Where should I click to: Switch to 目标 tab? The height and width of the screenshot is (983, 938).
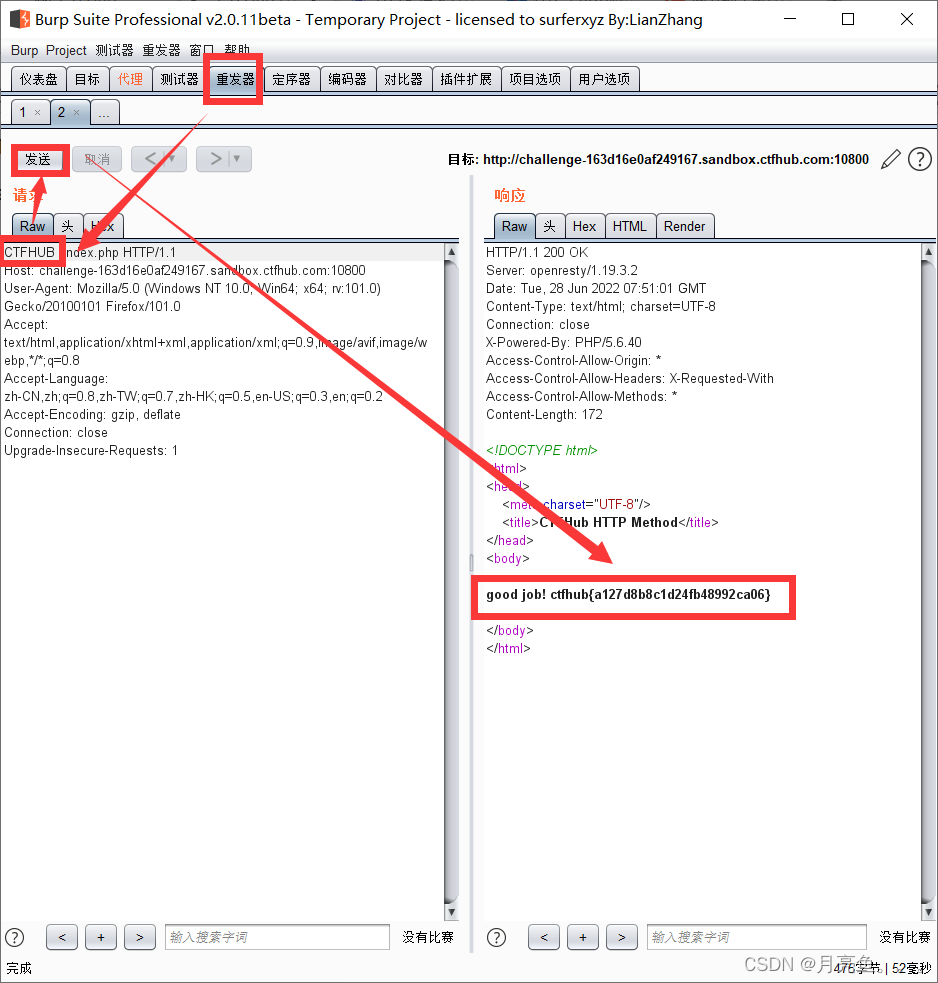(87, 79)
